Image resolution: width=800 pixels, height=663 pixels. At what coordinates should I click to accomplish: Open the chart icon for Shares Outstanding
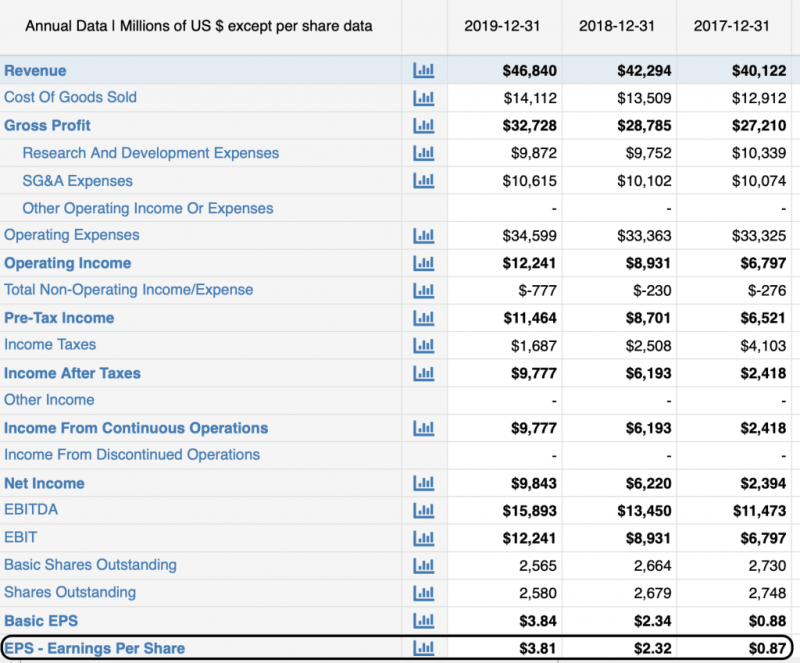tap(424, 592)
